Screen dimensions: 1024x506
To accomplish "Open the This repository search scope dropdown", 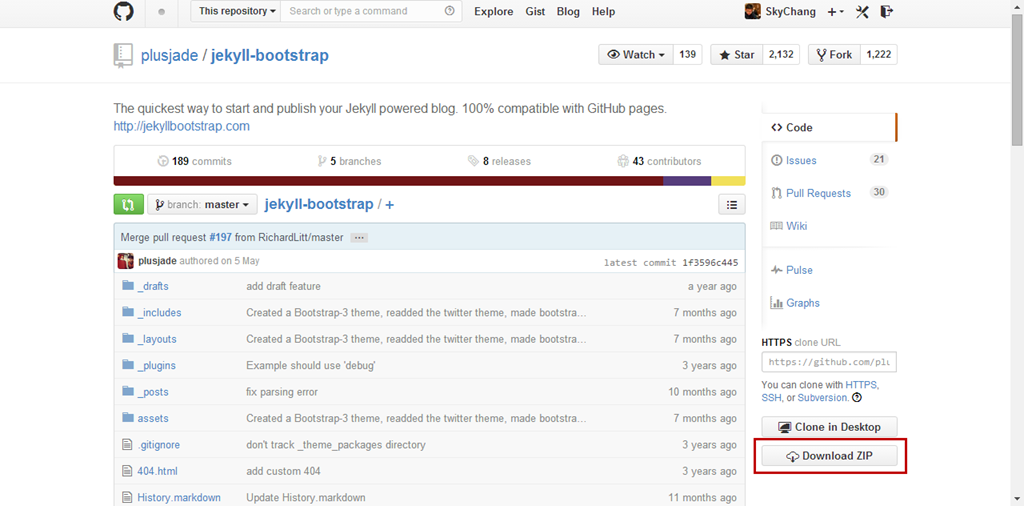I will (236, 11).
